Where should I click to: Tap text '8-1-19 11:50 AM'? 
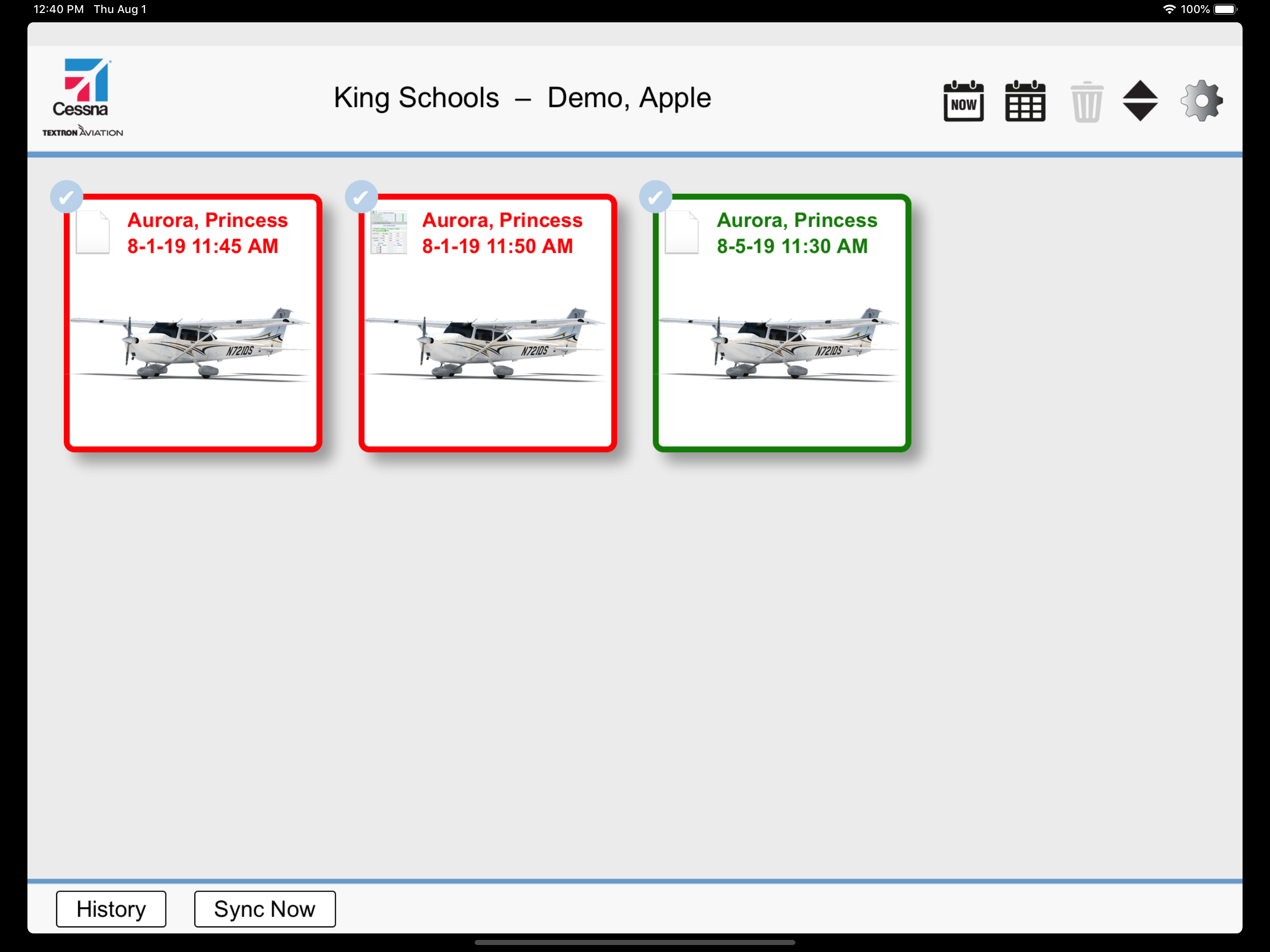pyautogui.click(x=497, y=246)
